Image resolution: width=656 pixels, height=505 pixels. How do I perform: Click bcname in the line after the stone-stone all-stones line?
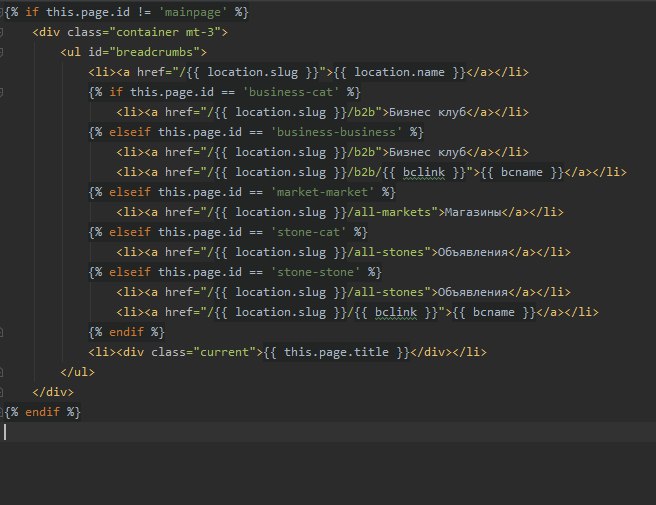tap(493, 313)
